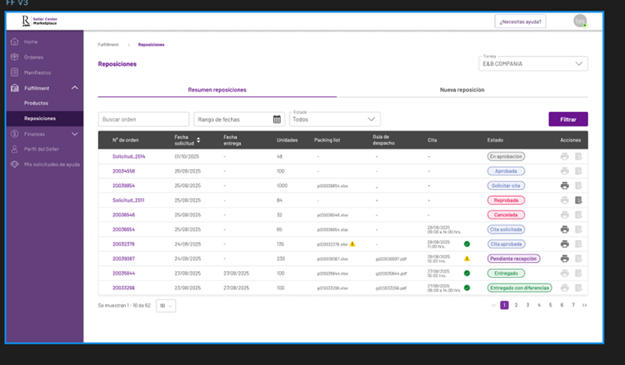Click the 'Acciones' column header
This screenshot has height=365, width=625.
tap(570, 140)
